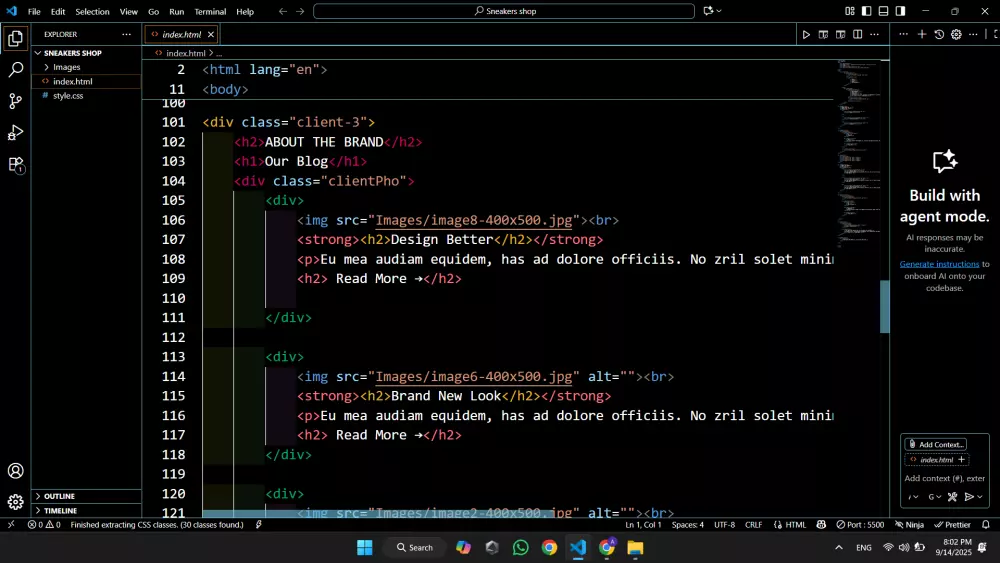This screenshot has width=1000, height=563.
Task: Expand the OUTLINE section
Action: click(x=59, y=496)
